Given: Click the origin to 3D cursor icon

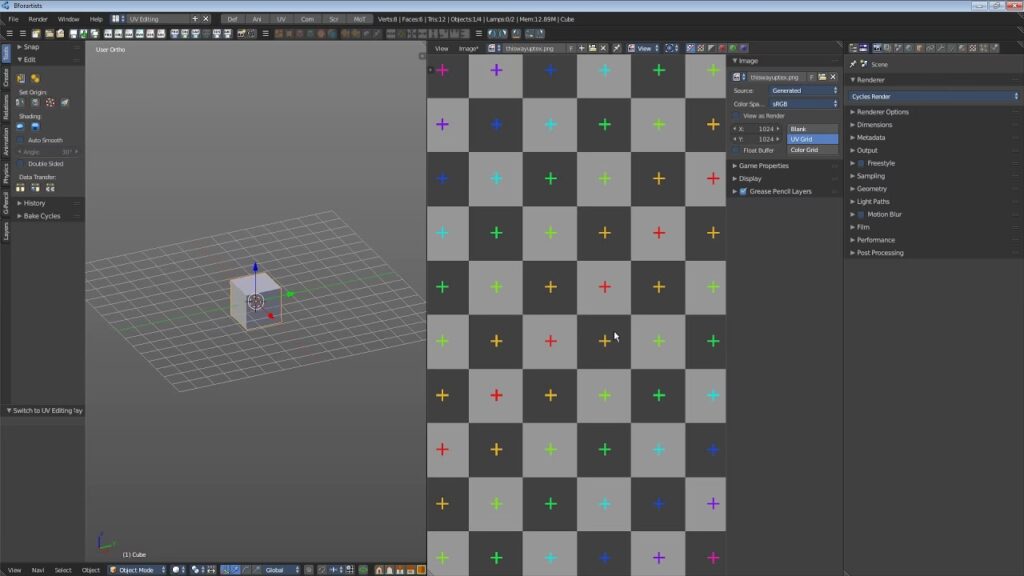Looking at the screenshot, I should tap(50, 103).
